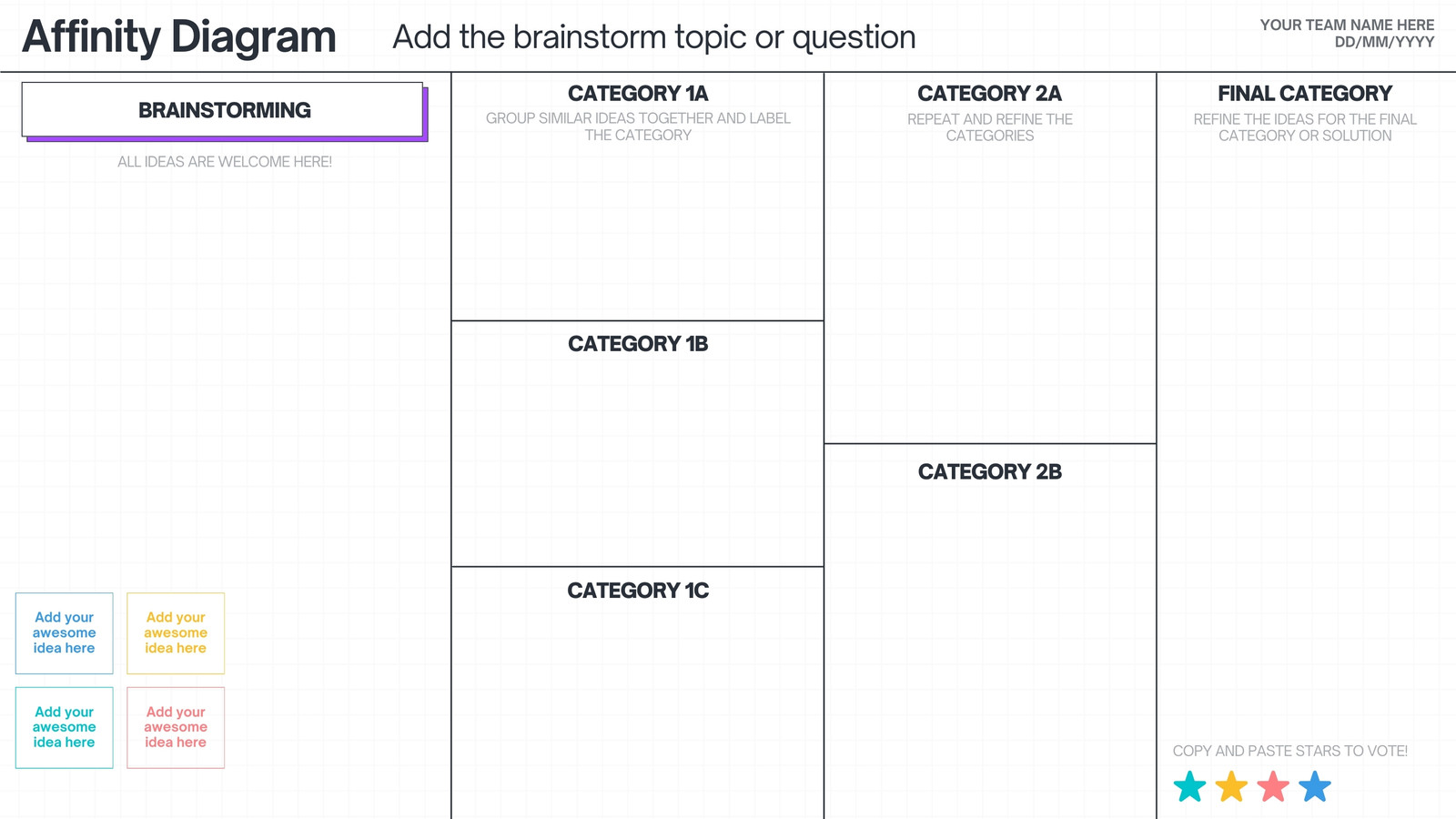Click the Affinity Diagram title
This screenshot has width=1456, height=819.
179,37
